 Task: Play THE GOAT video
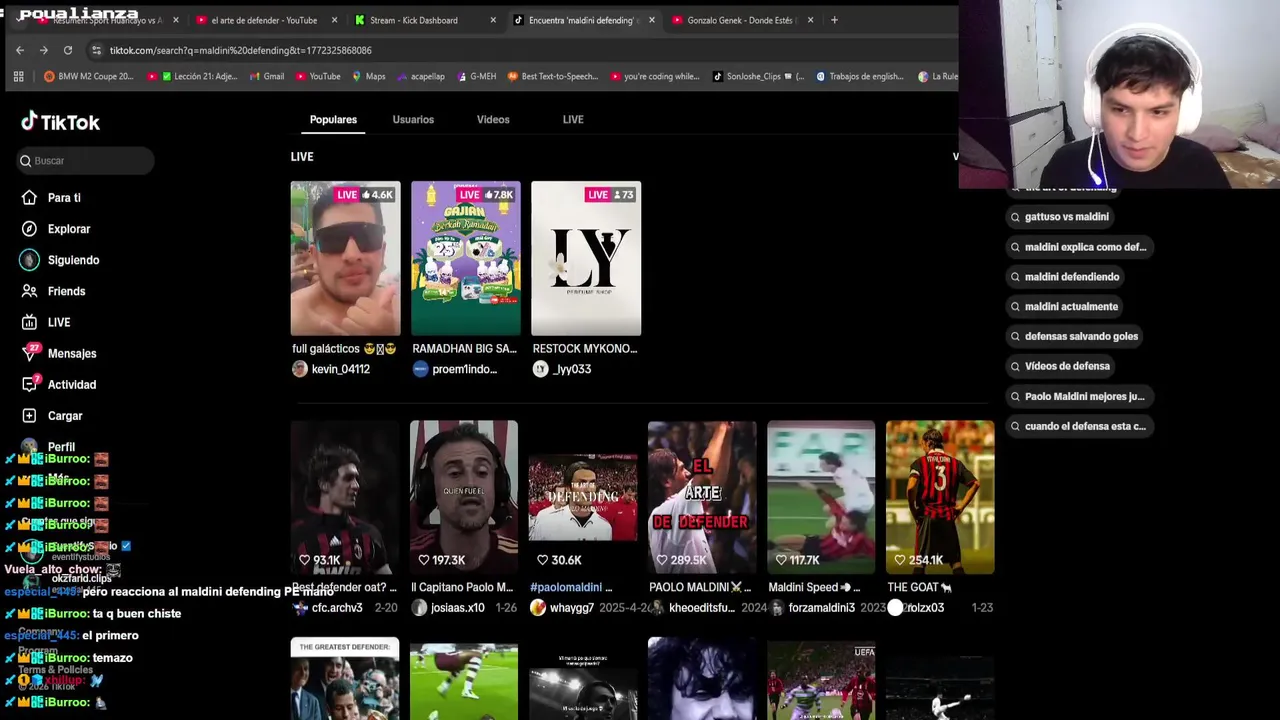[940, 497]
